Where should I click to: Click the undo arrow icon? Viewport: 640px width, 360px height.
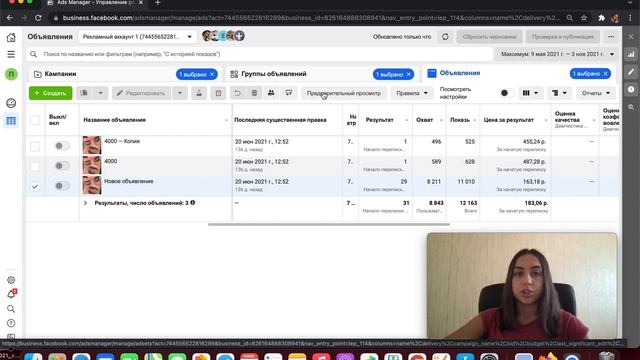(x=237, y=93)
